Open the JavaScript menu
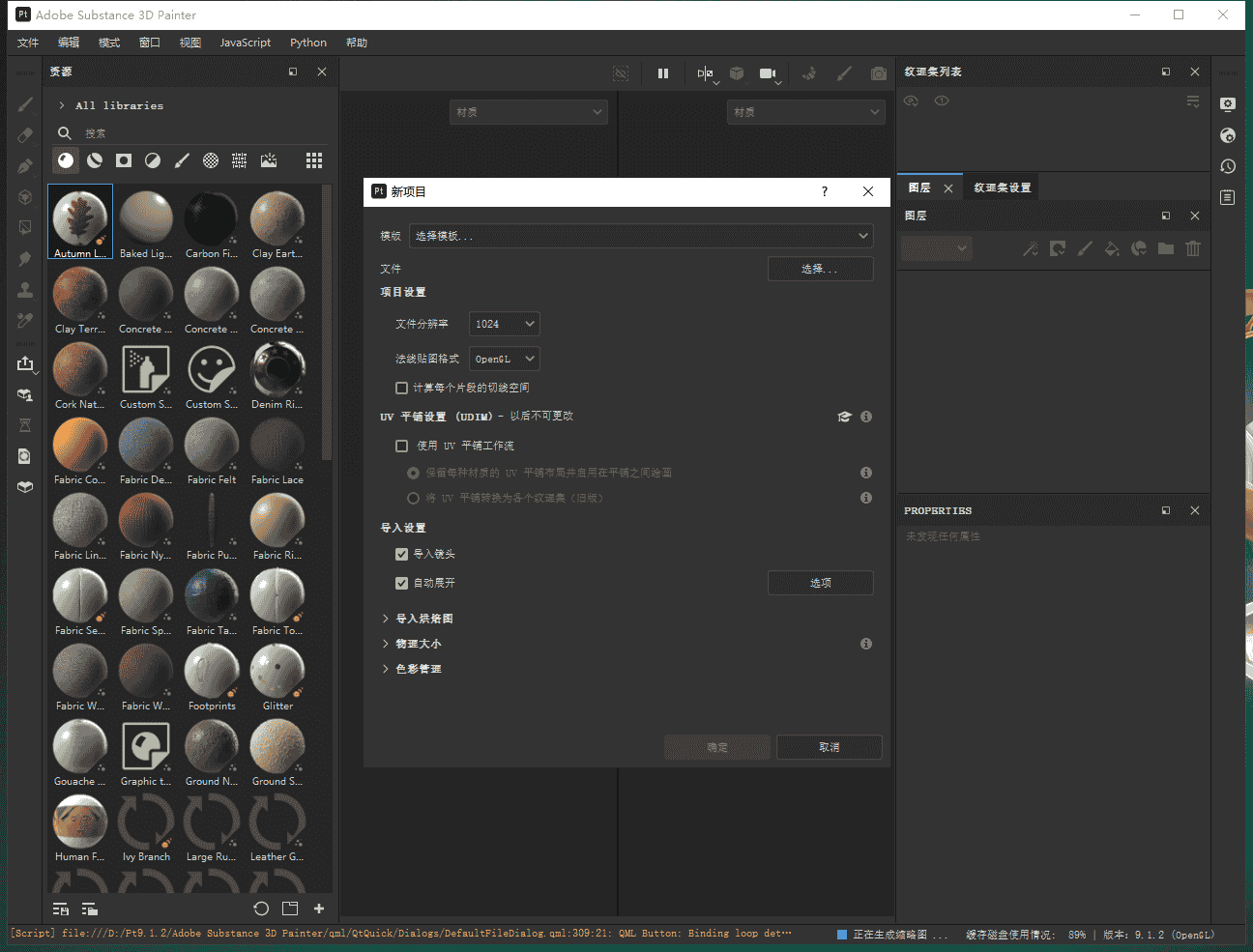Screen dimensions: 1253x952 point(246,43)
